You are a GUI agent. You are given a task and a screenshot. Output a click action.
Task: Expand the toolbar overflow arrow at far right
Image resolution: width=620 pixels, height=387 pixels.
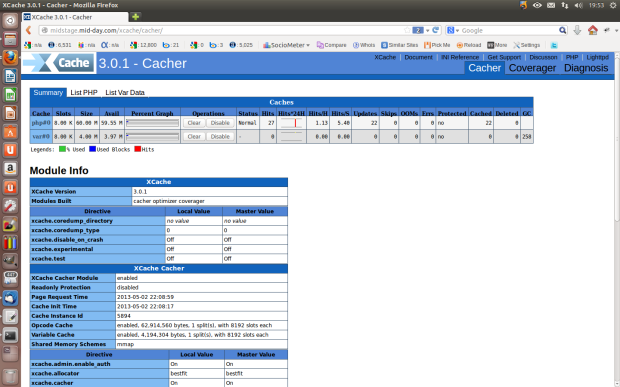pyautogui.click(x=616, y=30)
